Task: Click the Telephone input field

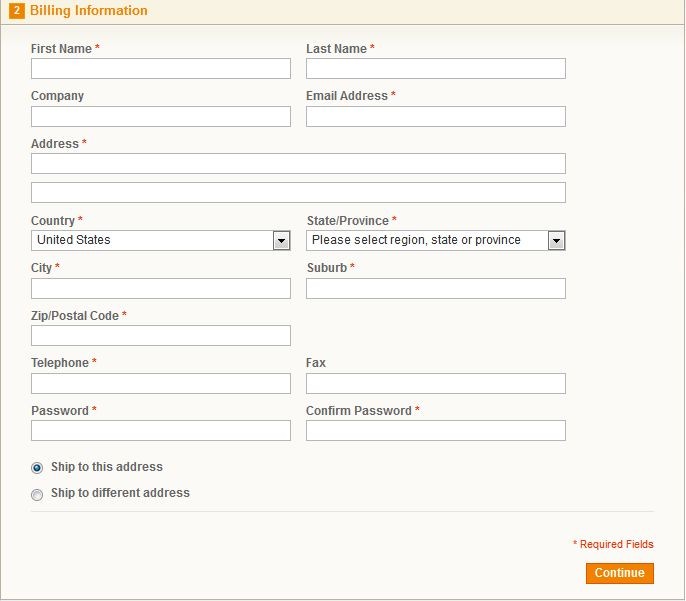Action: [161, 384]
